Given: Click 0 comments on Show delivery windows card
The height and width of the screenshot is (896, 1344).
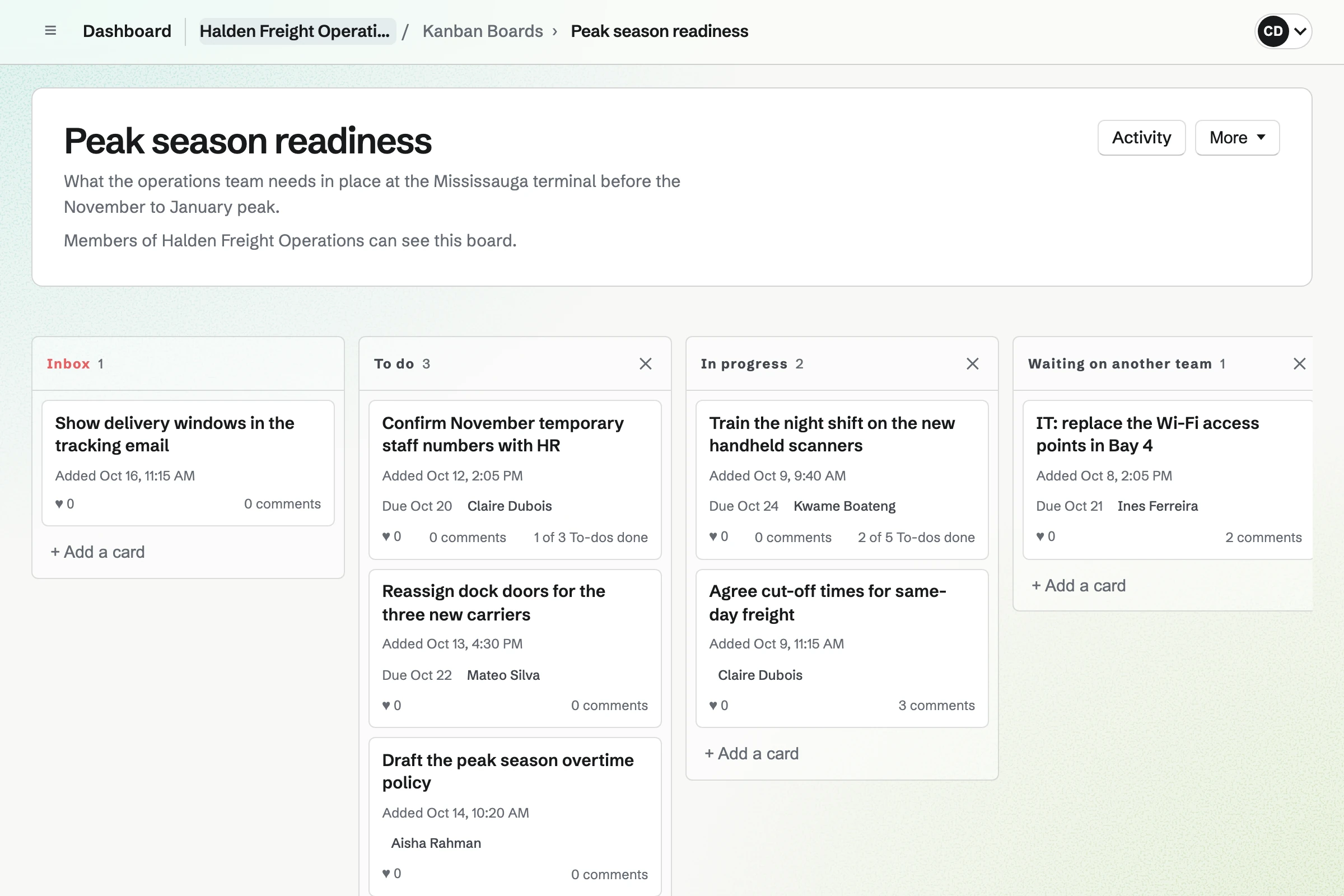Looking at the screenshot, I should (282, 504).
